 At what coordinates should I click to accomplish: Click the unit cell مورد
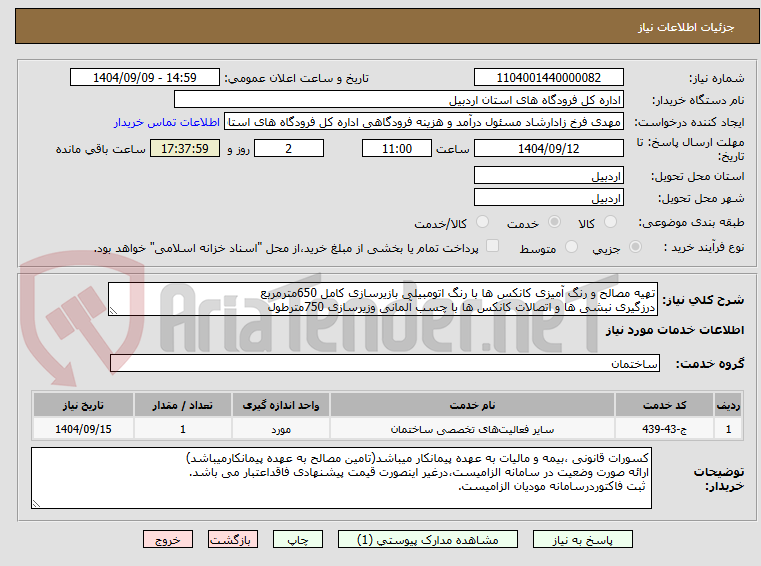[281, 429]
